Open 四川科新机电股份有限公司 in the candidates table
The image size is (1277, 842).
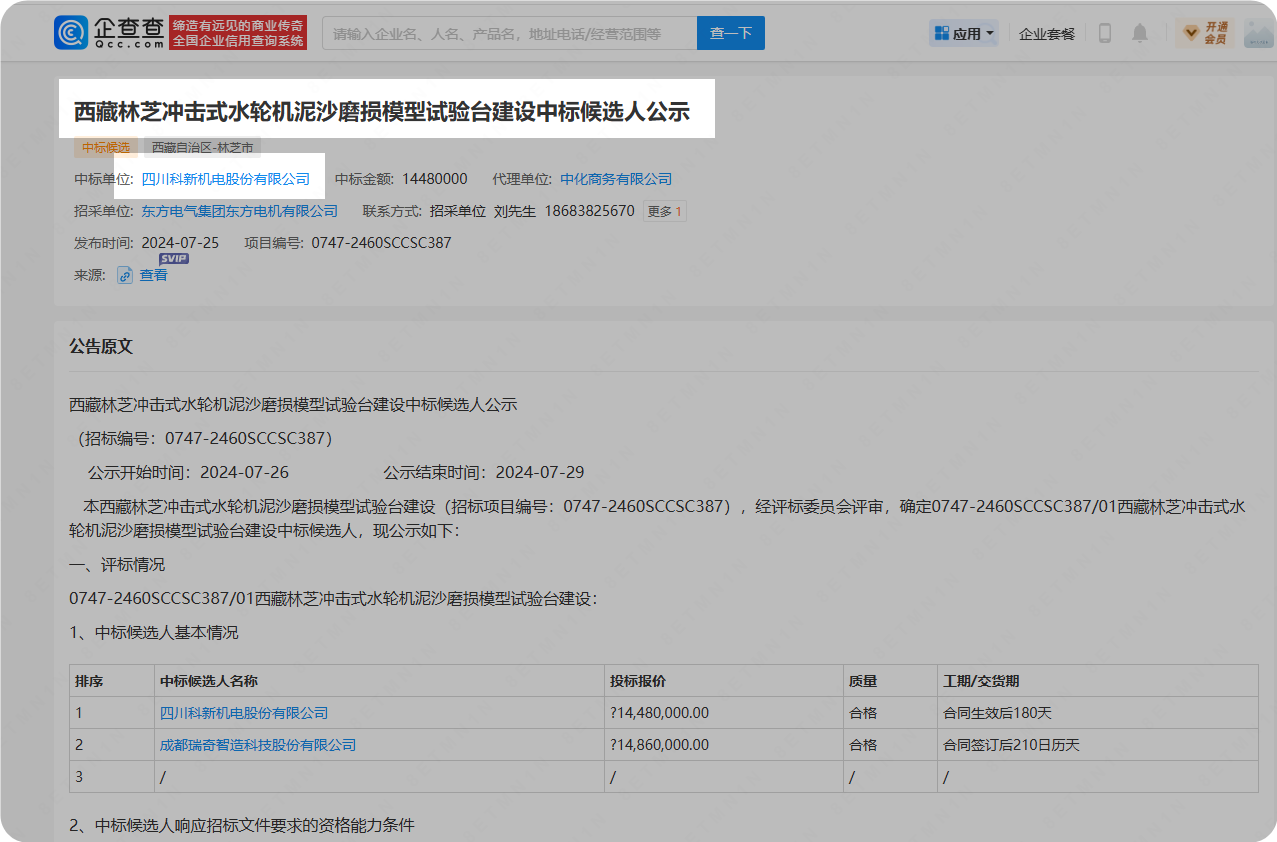tap(244, 713)
